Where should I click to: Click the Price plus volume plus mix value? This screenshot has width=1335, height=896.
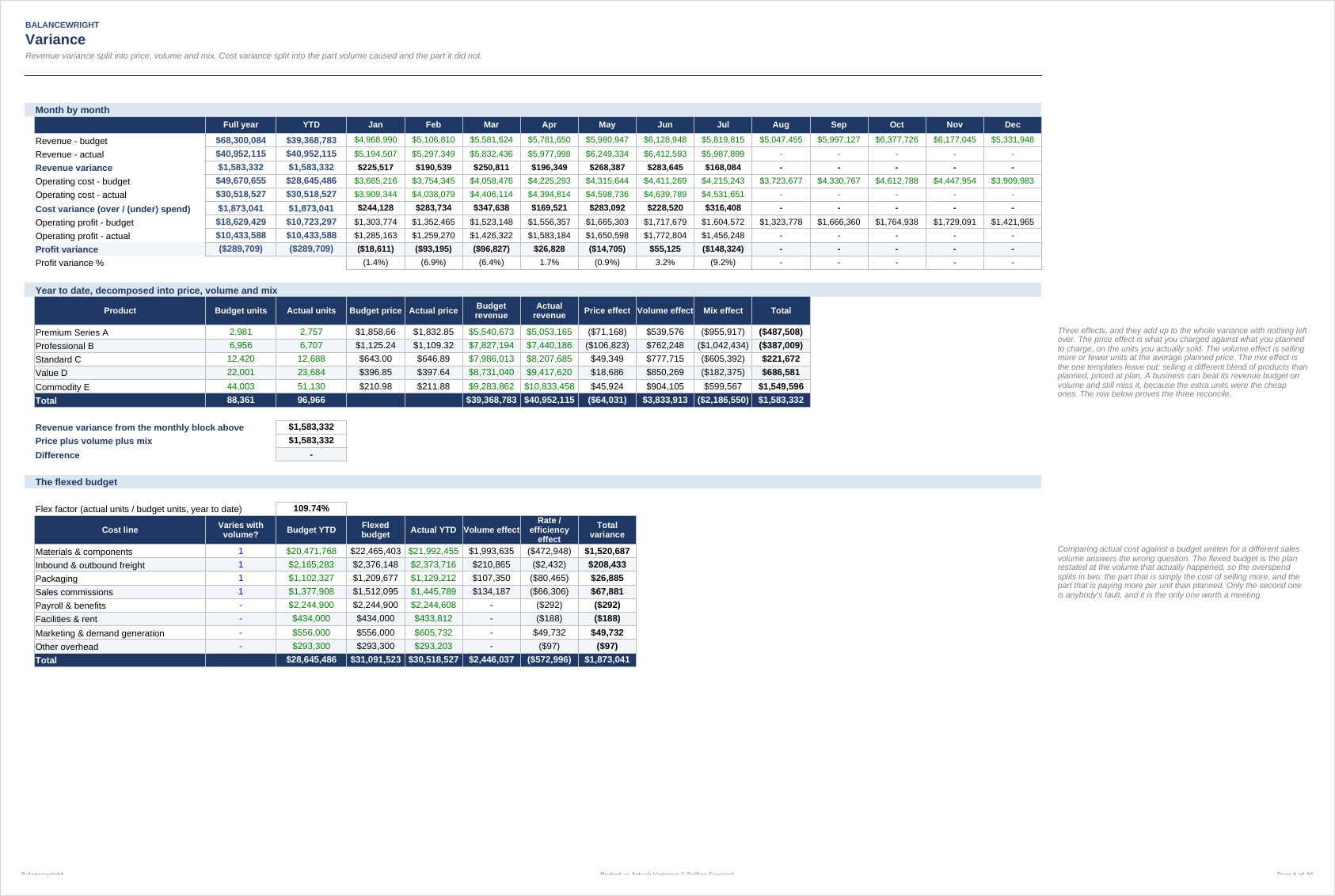pos(311,441)
